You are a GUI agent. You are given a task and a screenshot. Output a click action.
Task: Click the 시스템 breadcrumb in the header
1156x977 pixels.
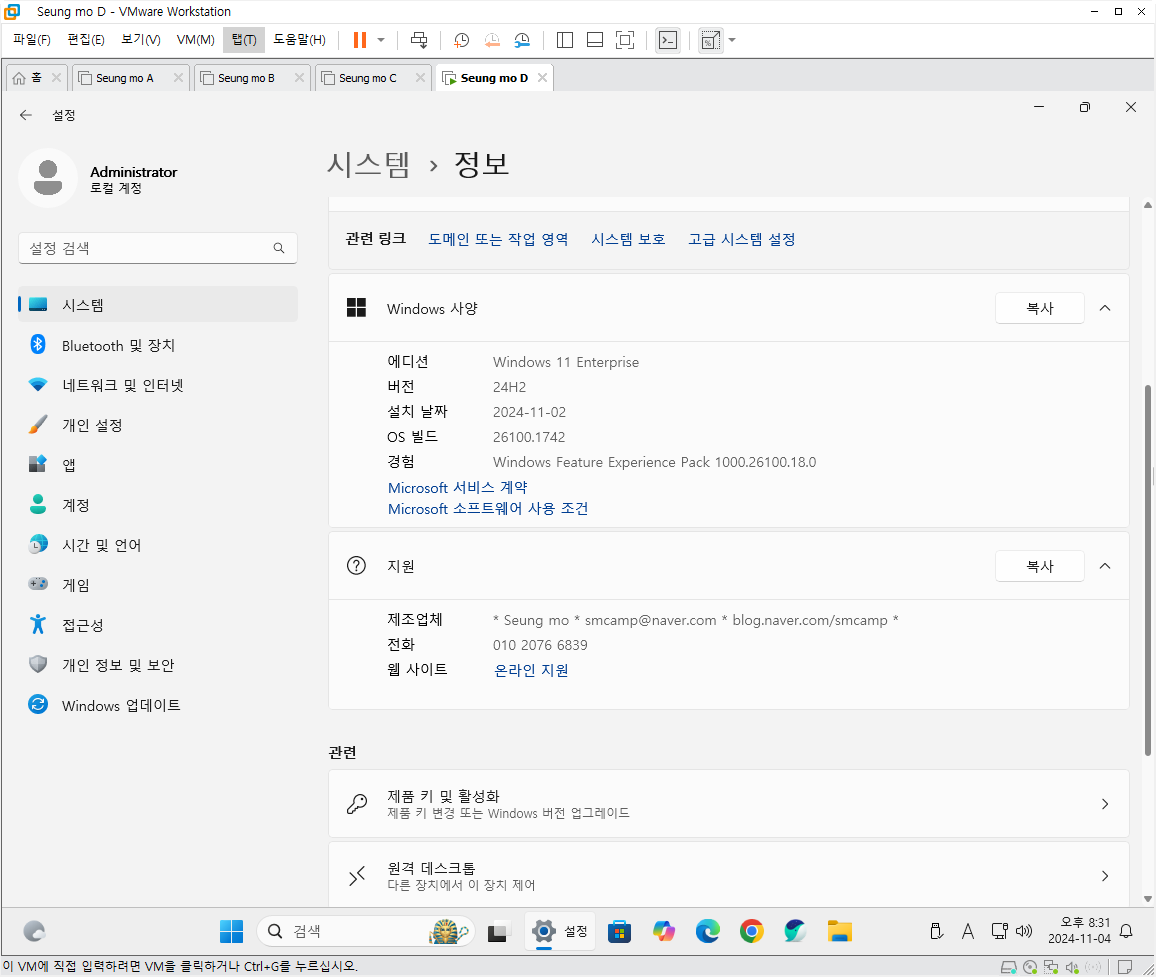click(x=368, y=164)
